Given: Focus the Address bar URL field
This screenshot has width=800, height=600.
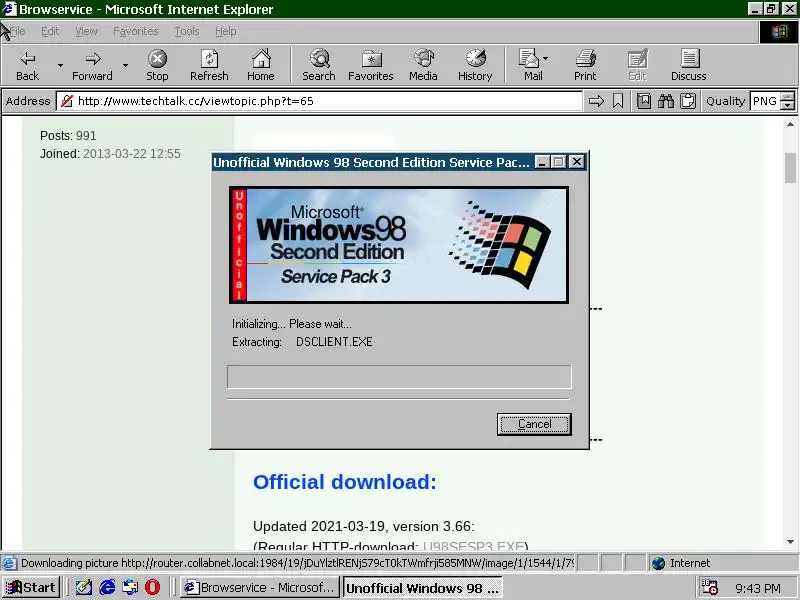Looking at the screenshot, I should click(319, 101).
